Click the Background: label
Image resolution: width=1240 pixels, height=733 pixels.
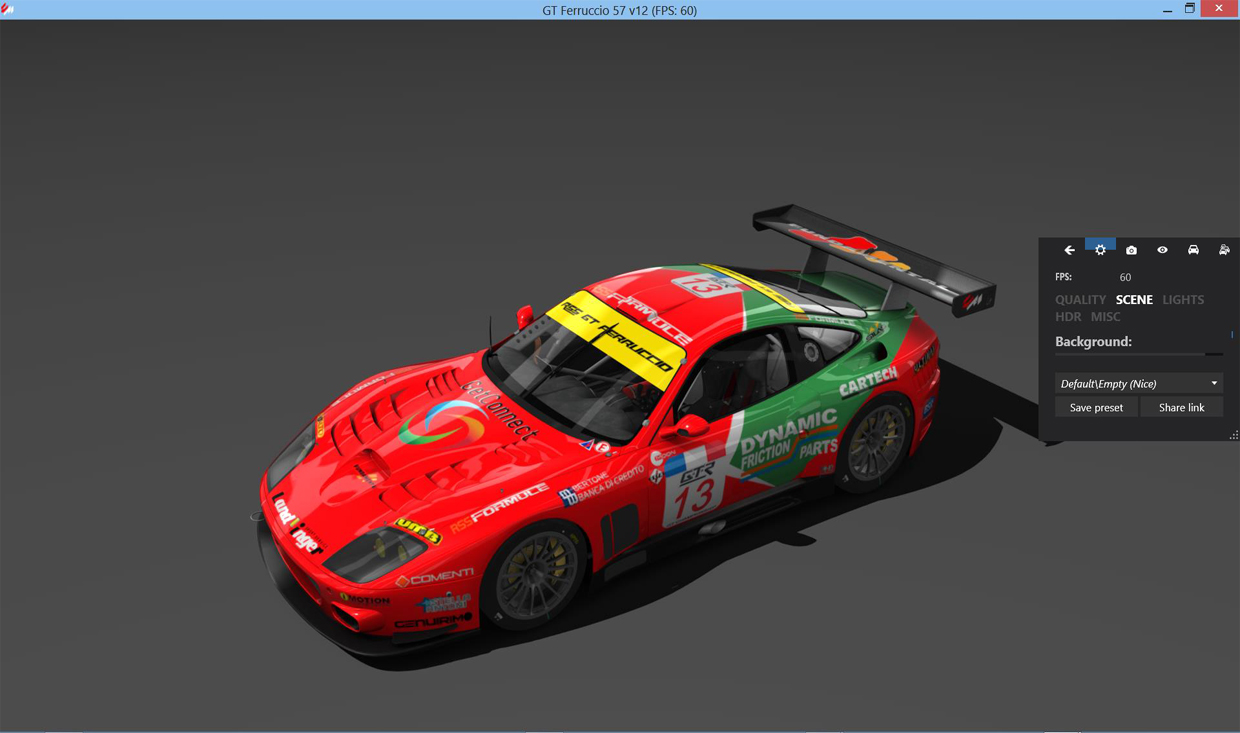click(1093, 342)
